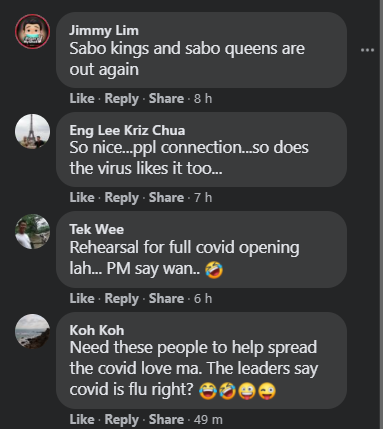The height and width of the screenshot is (429, 383).
Task: Share Koh Koh's comment
Action: click(x=166, y=419)
